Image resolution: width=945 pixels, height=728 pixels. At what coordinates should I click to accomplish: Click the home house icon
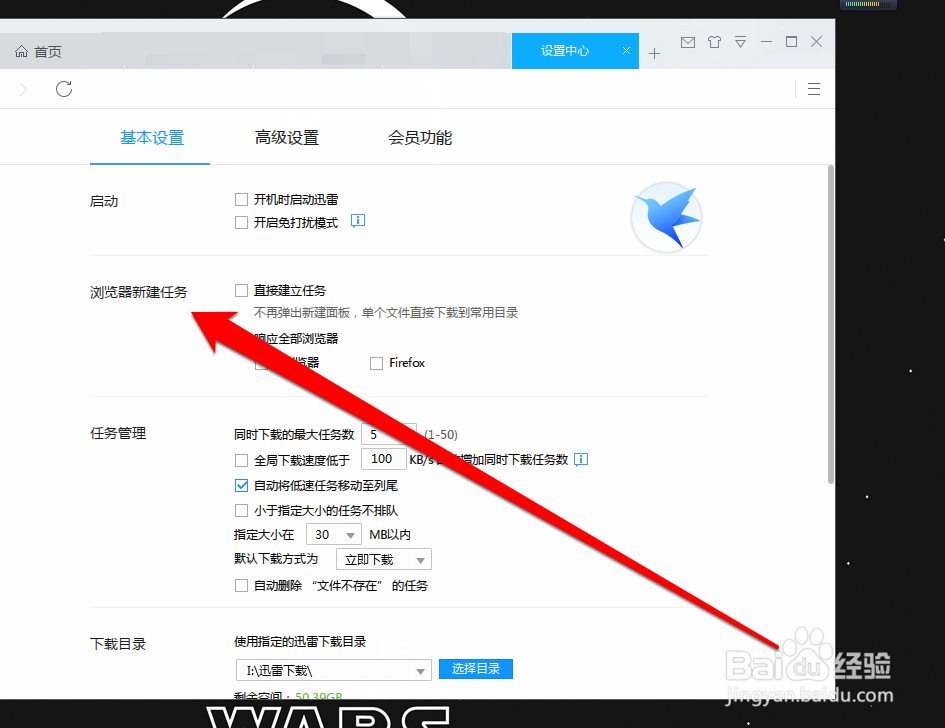point(21,51)
